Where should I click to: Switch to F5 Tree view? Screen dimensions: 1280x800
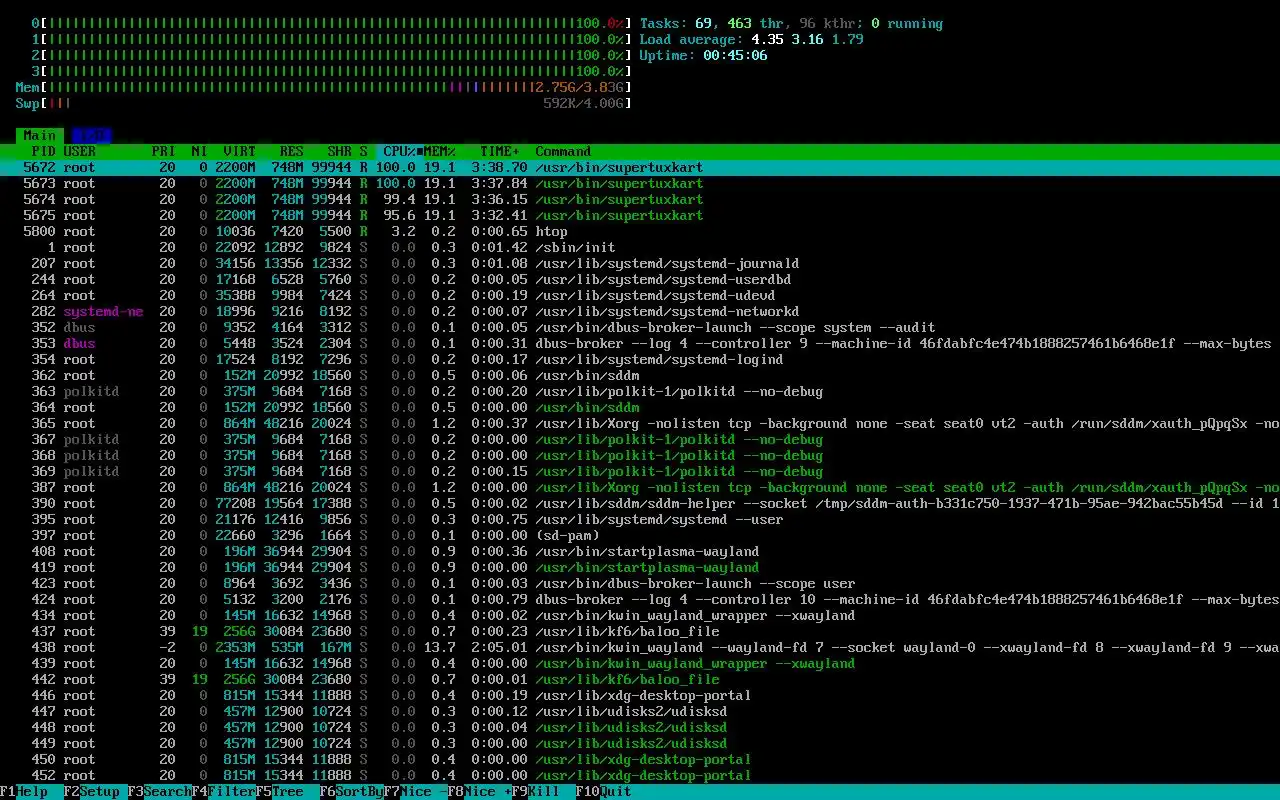pyautogui.click(x=288, y=791)
